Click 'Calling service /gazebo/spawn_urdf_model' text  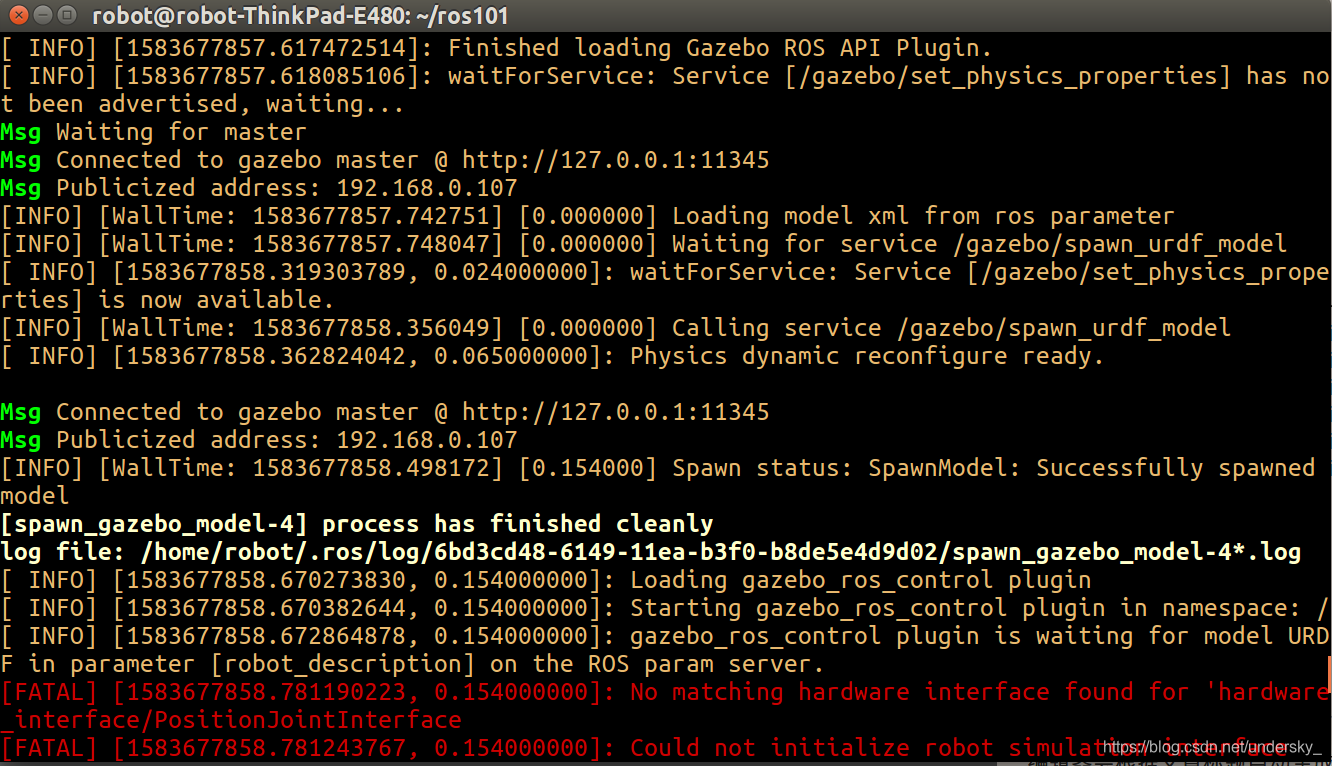[951, 328]
